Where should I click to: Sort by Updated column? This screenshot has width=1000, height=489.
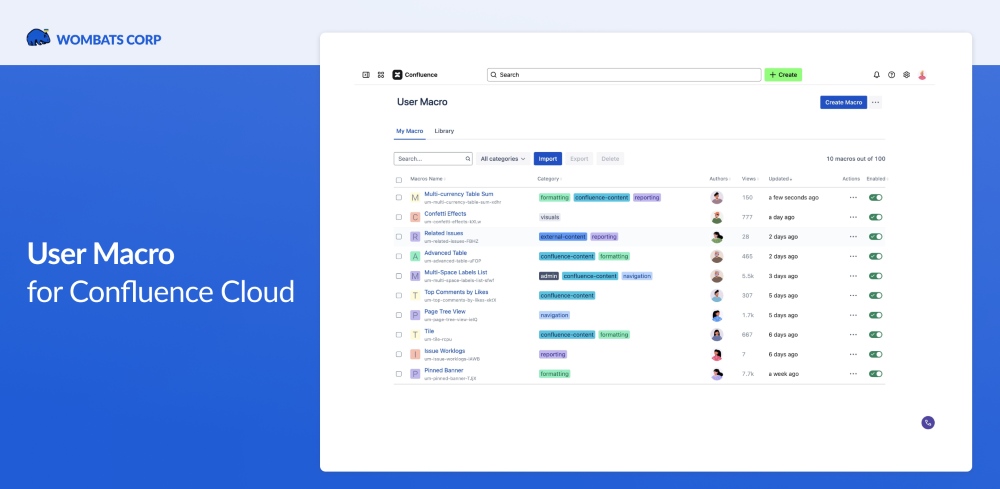(781, 179)
